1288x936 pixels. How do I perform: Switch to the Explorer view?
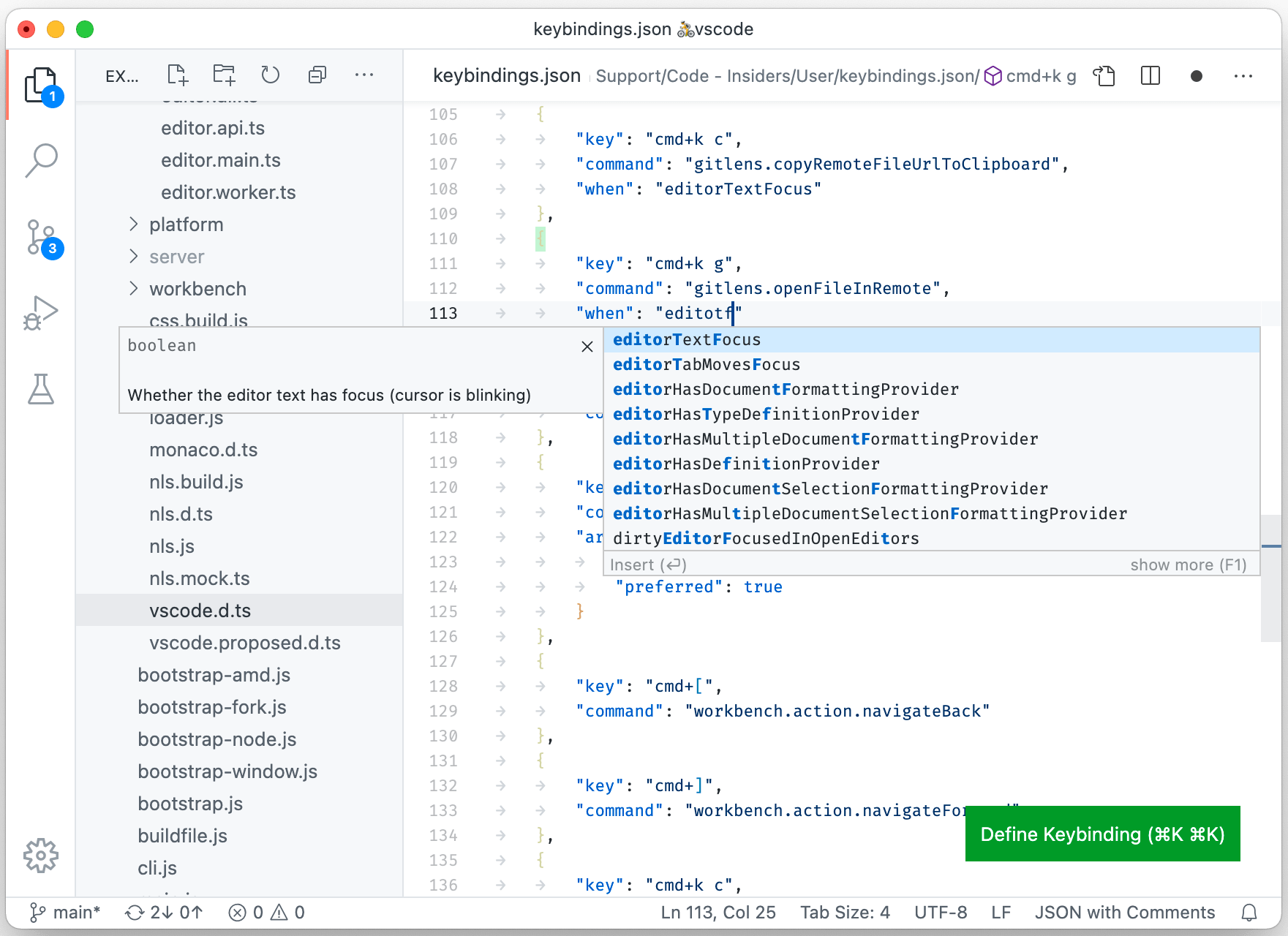41,83
